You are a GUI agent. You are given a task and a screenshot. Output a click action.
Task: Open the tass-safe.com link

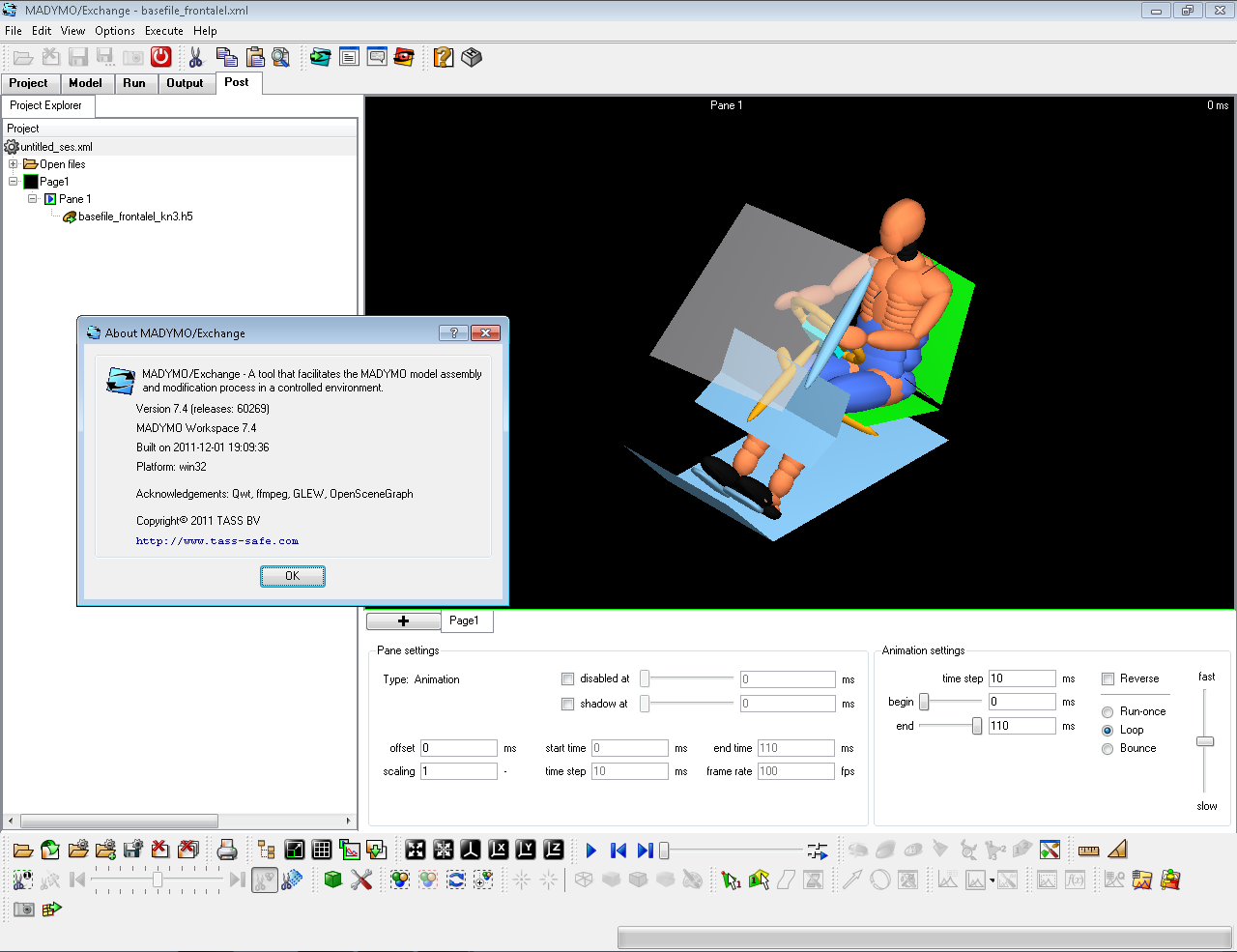(217, 541)
